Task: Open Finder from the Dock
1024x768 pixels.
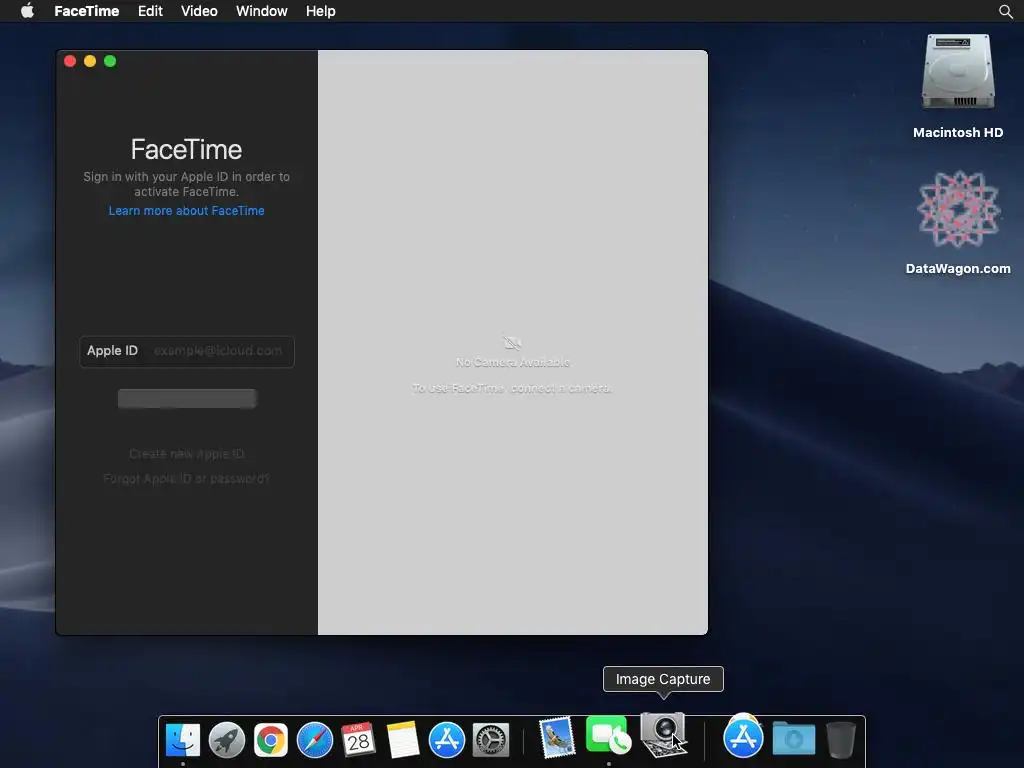Action: [x=183, y=740]
